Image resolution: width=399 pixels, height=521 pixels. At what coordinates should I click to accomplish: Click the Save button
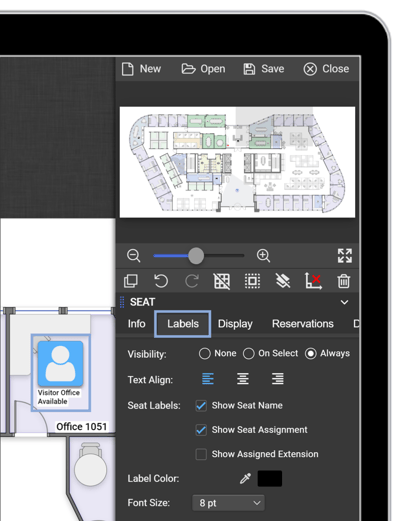click(x=264, y=69)
